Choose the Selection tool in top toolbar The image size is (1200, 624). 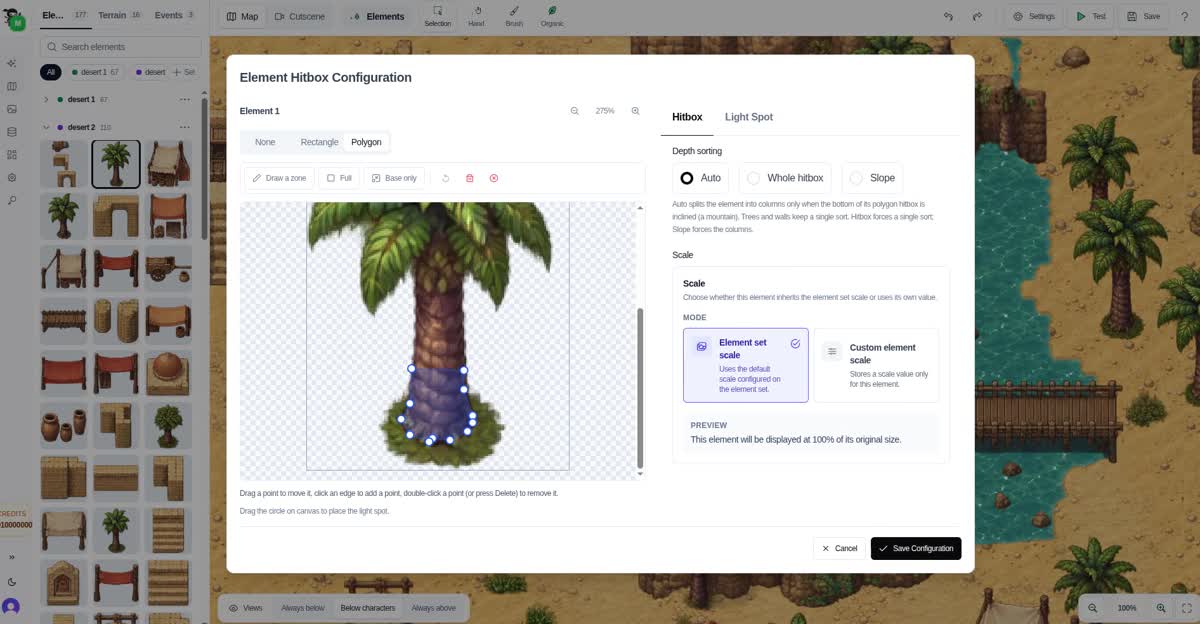[437, 16]
